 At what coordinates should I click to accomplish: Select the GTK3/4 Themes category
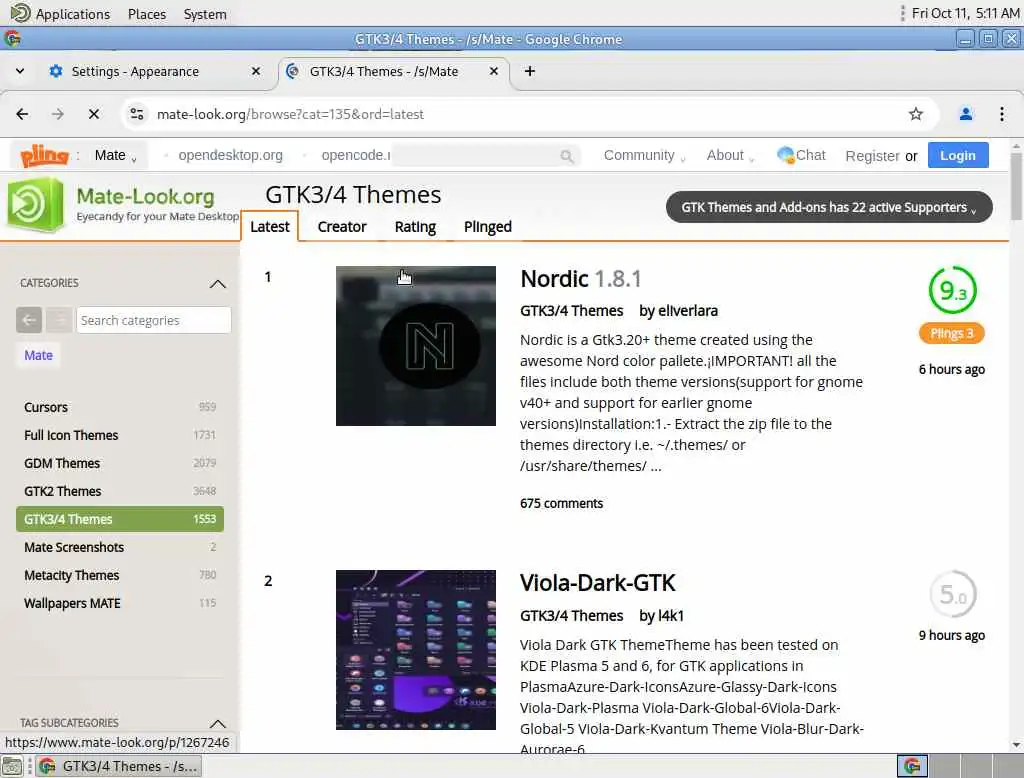[x=120, y=519]
